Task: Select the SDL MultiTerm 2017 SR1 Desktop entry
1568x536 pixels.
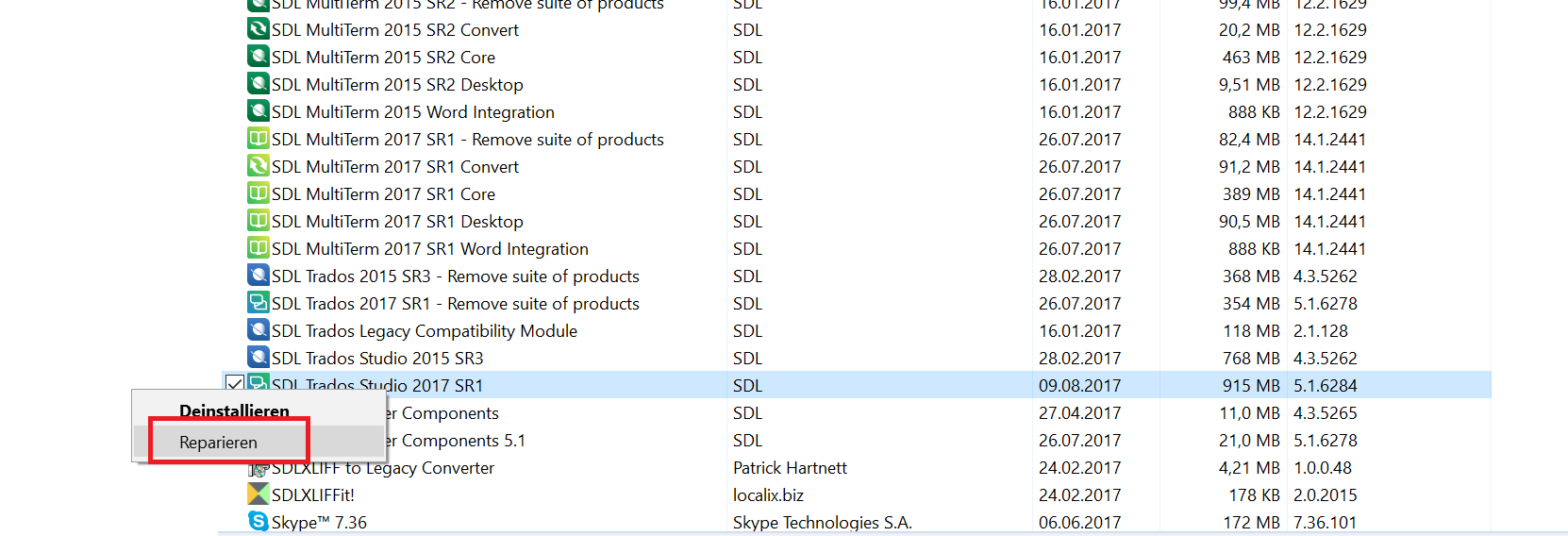Action: click(397, 222)
